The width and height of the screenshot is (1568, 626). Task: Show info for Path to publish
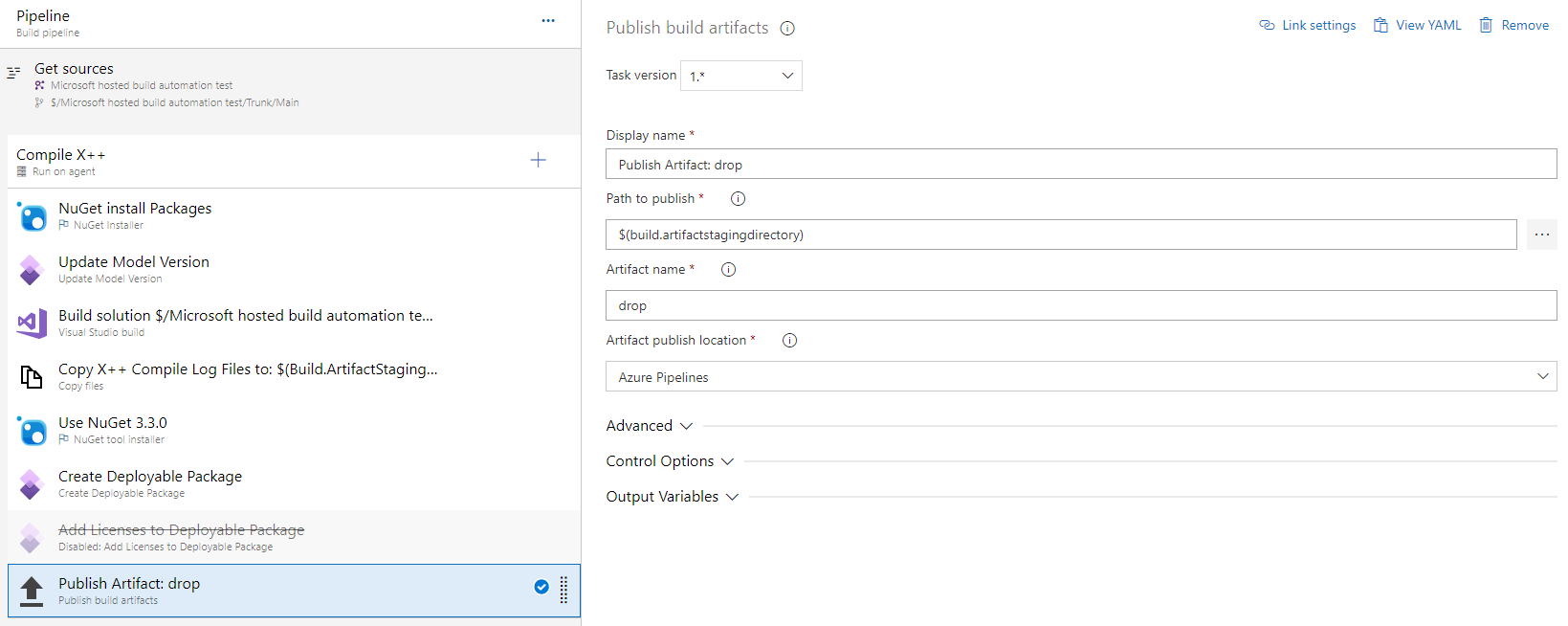tap(738, 199)
